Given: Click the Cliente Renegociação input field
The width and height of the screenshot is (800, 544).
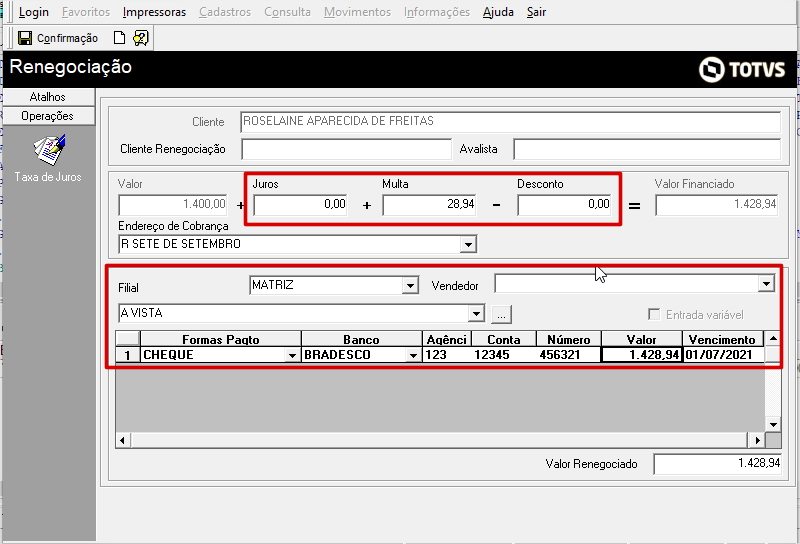Looking at the screenshot, I should 346,150.
